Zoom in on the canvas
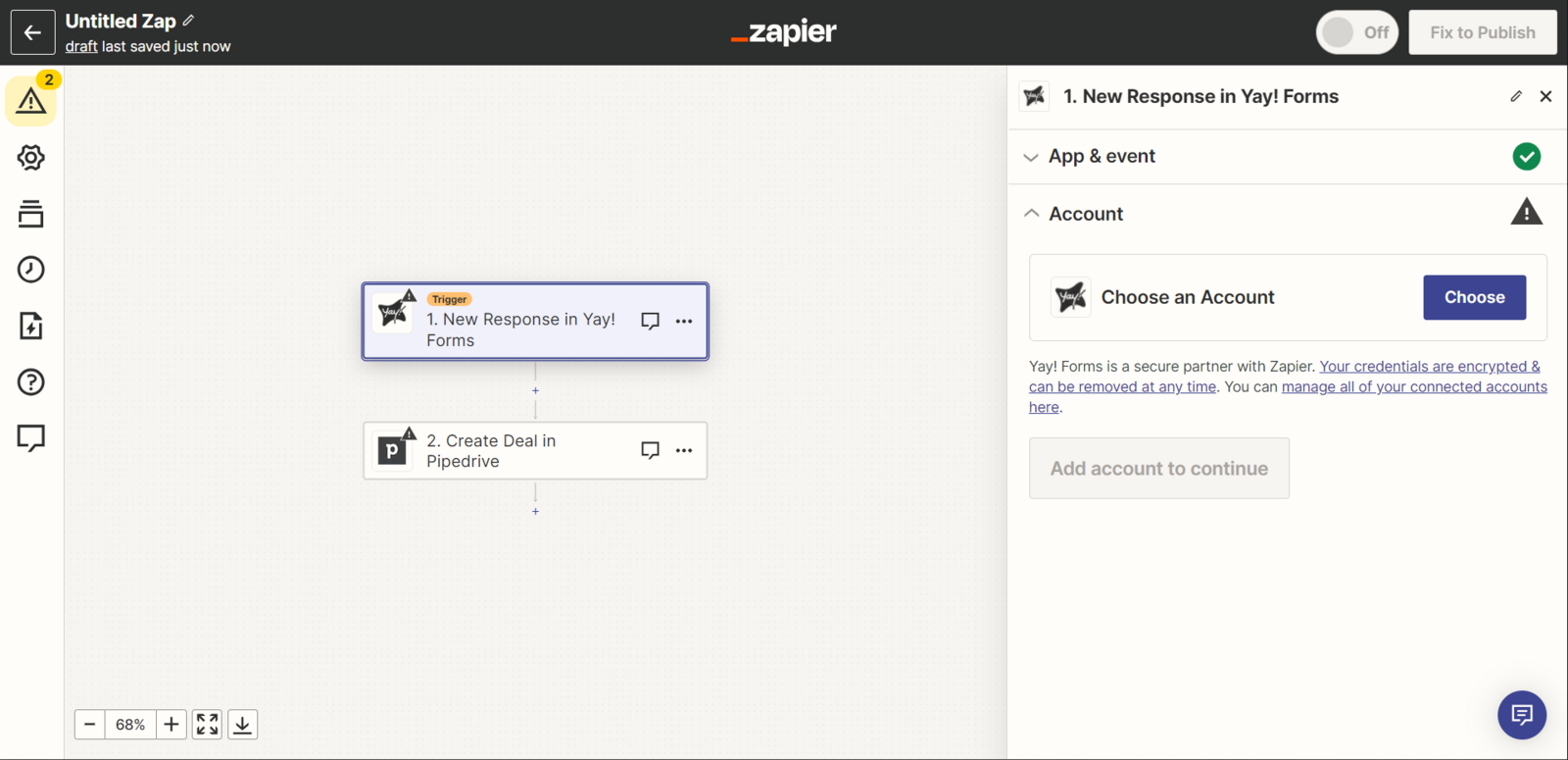 pyautogui.click(x=171, y=725)
